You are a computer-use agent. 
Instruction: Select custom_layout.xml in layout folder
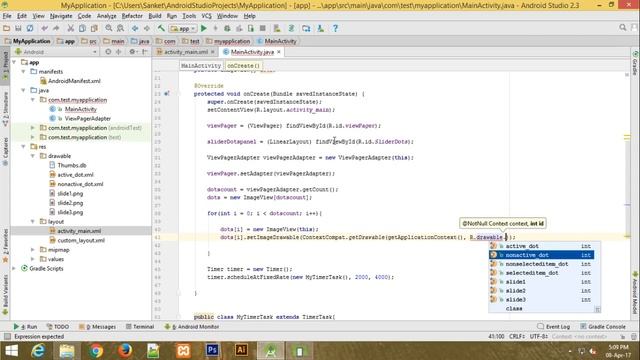coord(81,240)
